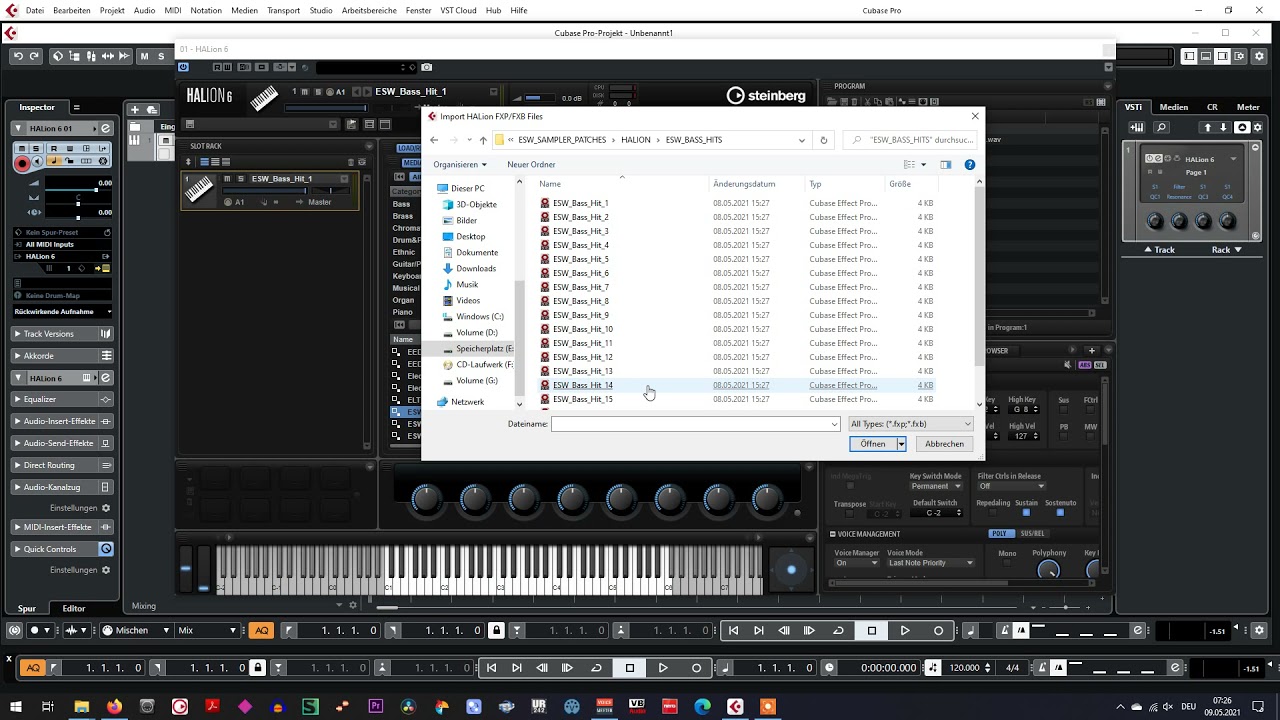
Task: Expand the Track Versions section in Inspector
Action: [62, 334]
